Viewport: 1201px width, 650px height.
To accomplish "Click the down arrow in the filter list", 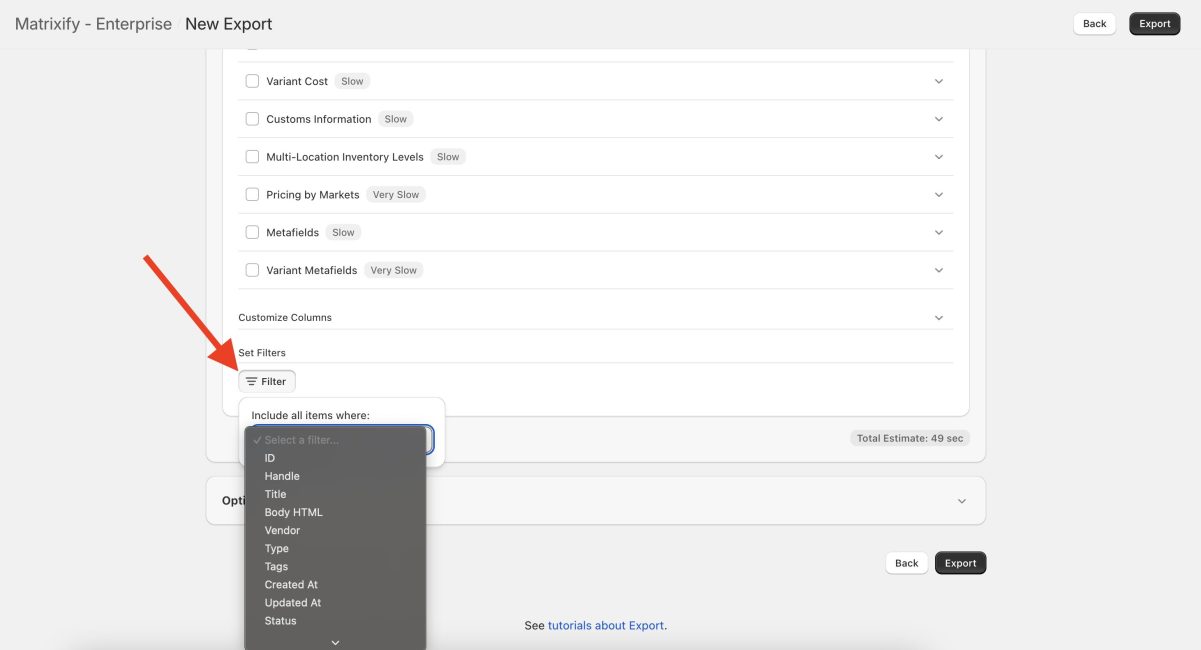I will pos(335,642).
